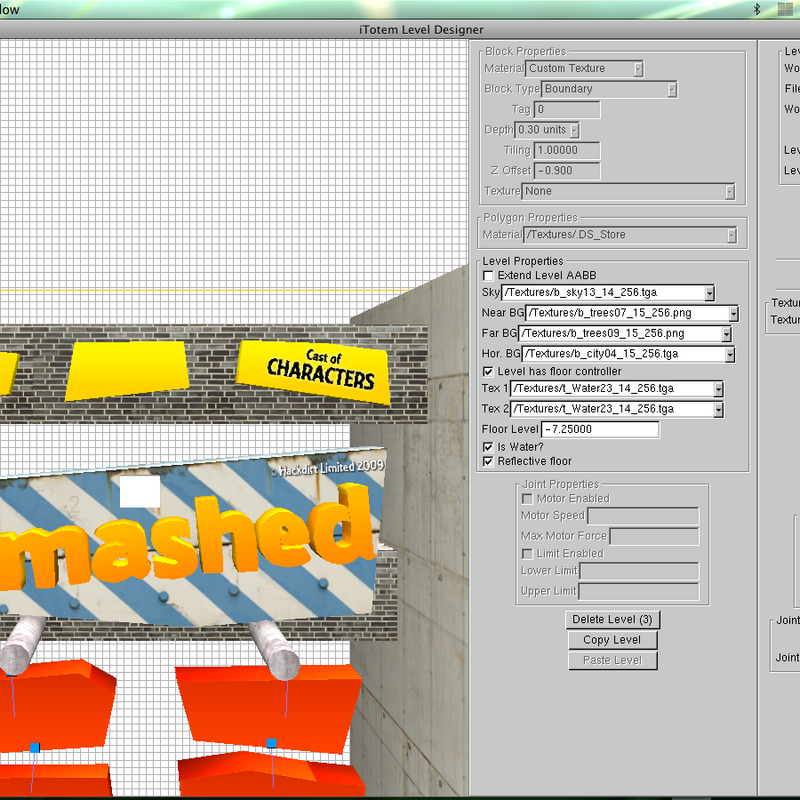Disable the Reflective floor checkbox
The height and width of the screenshot is (800, 800).
pyautogui.click(x=488, y=461)
